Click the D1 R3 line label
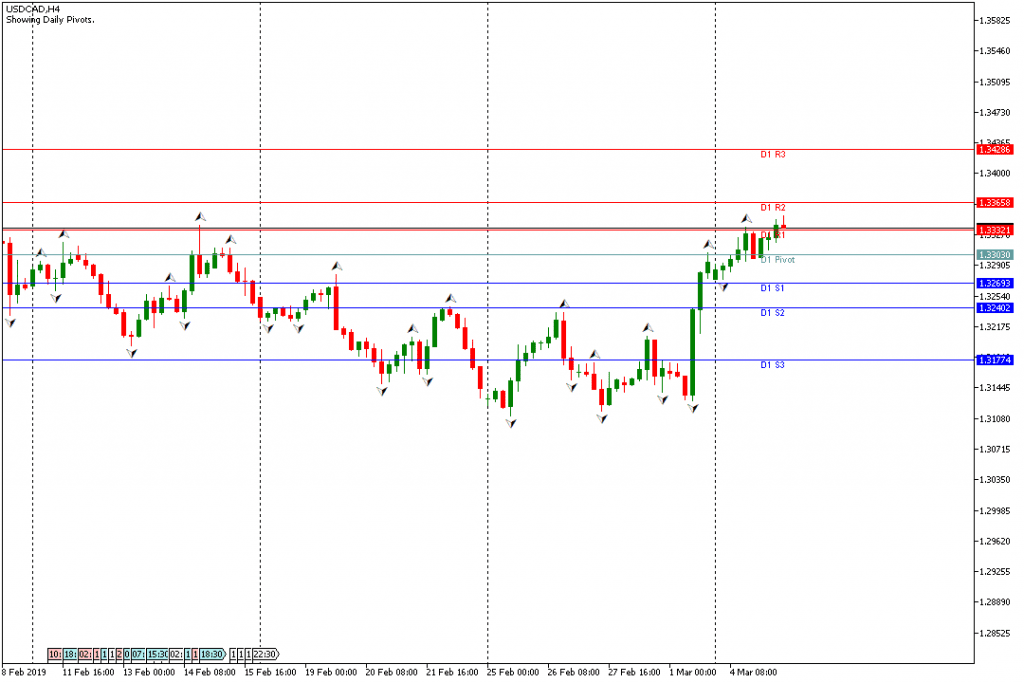 tap(773, 155)
